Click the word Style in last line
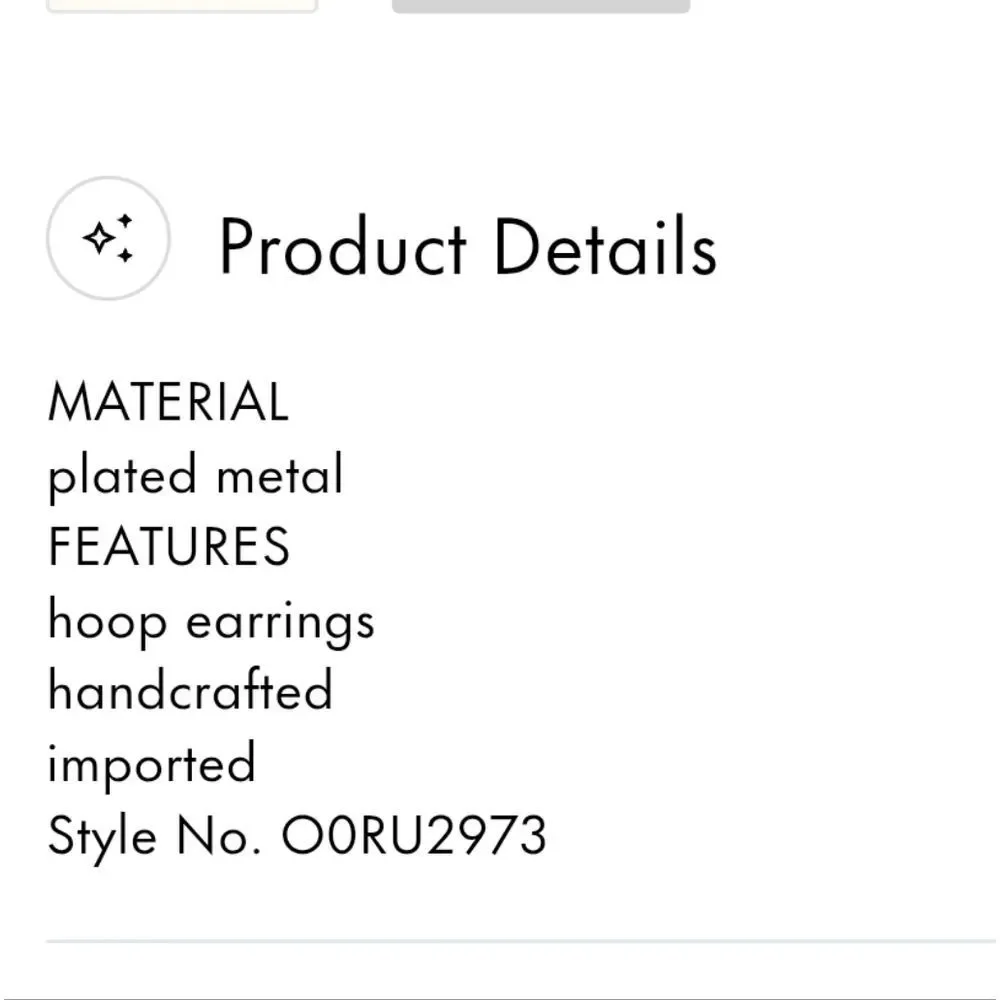 click(102, 838)
